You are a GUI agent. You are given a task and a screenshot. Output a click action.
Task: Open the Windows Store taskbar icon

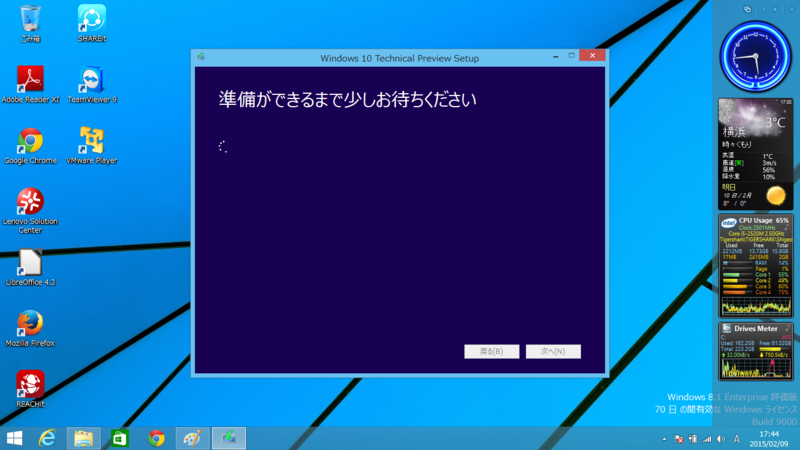[120, 438]
